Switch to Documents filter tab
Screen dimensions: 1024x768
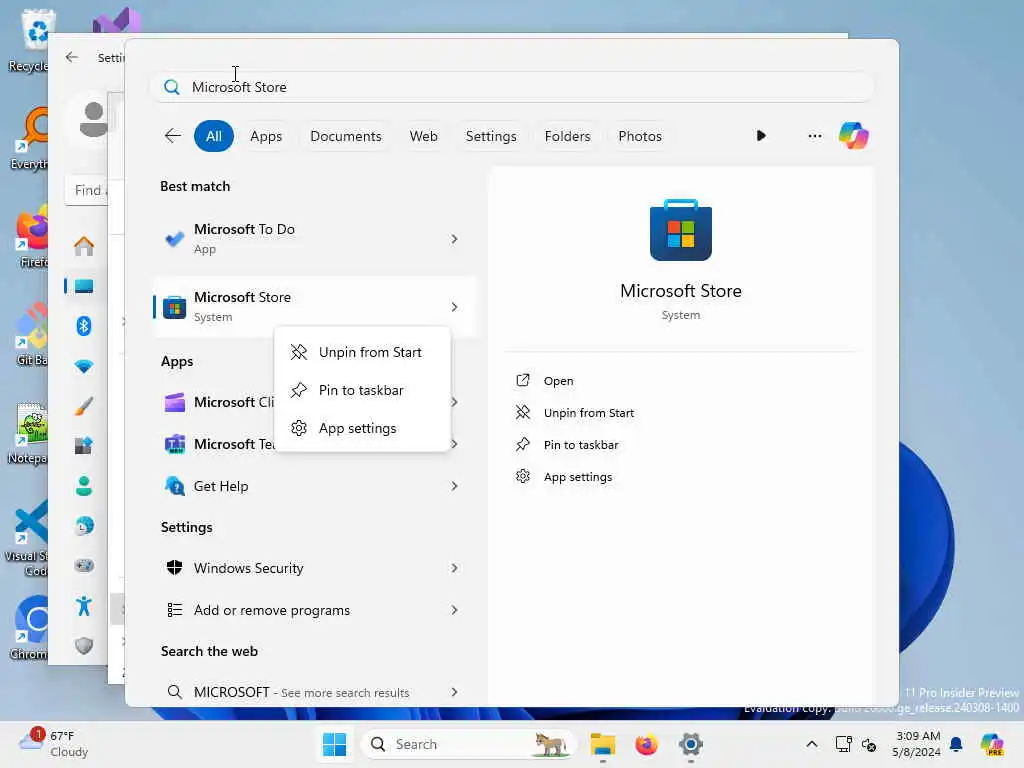click(345, 136)
